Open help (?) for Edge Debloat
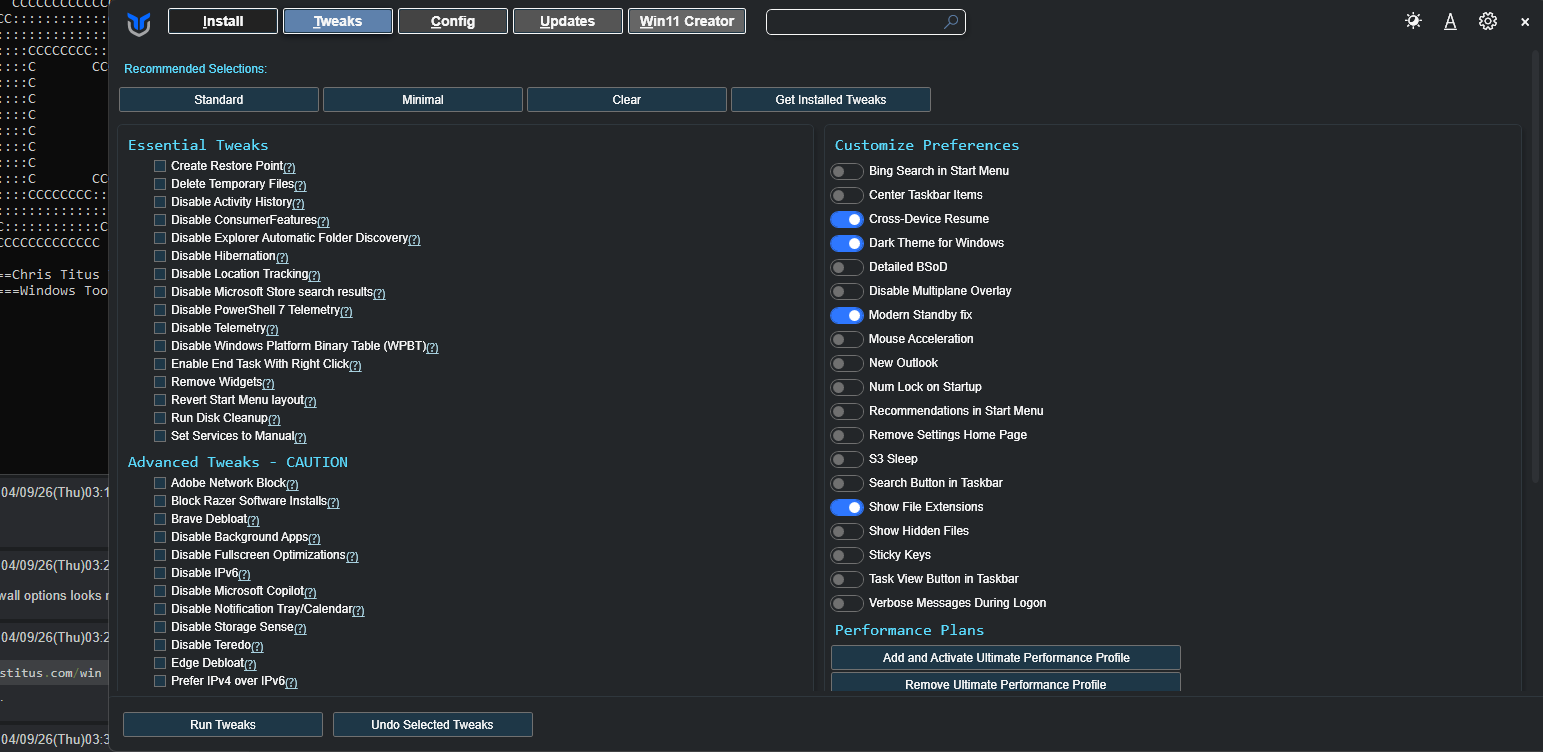 coord(250,664)
